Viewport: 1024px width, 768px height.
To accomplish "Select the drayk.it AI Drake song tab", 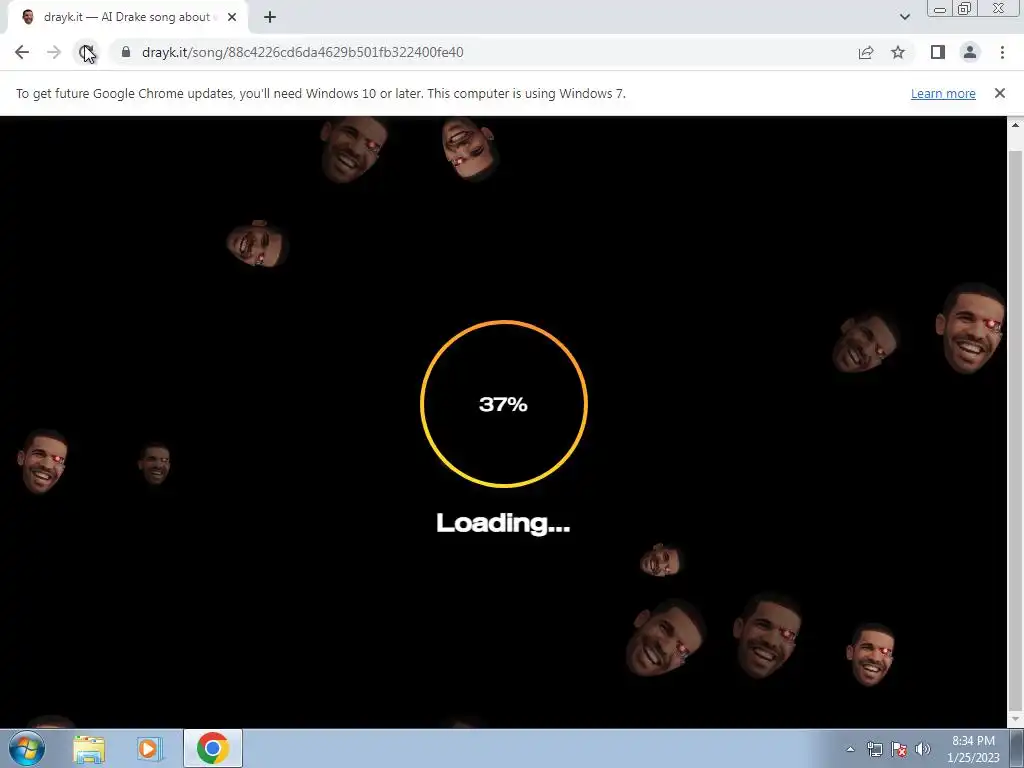I will [x=127, y=17].
